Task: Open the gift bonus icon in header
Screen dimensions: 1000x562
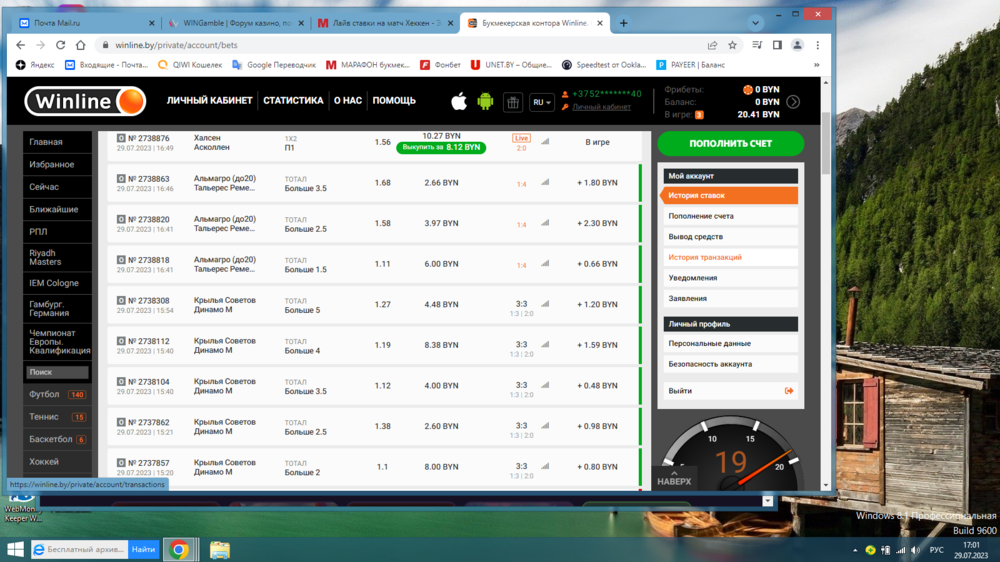Action: [x=513, y=102]
